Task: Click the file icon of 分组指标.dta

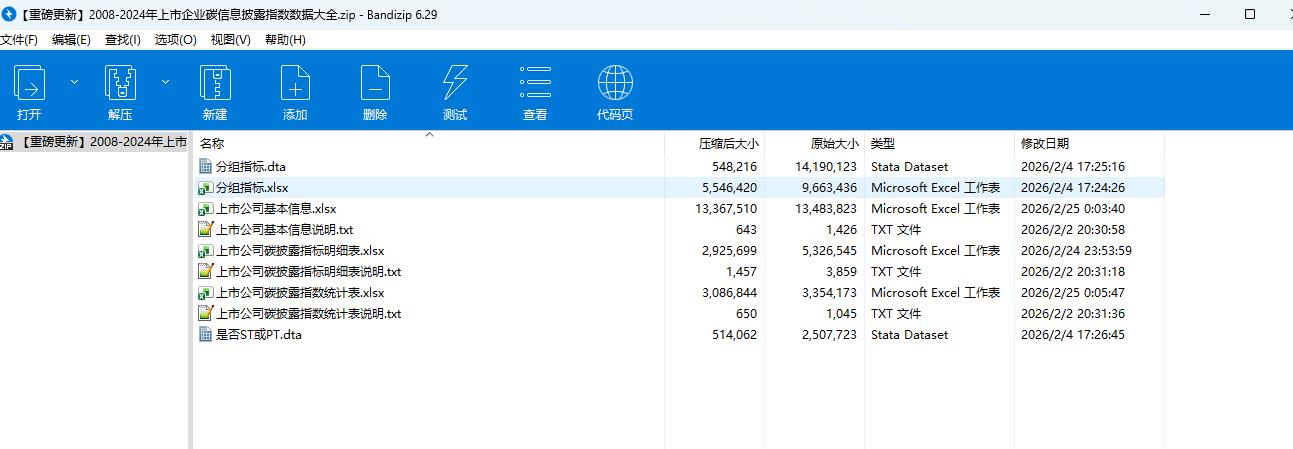Action: tap(206, 166)
